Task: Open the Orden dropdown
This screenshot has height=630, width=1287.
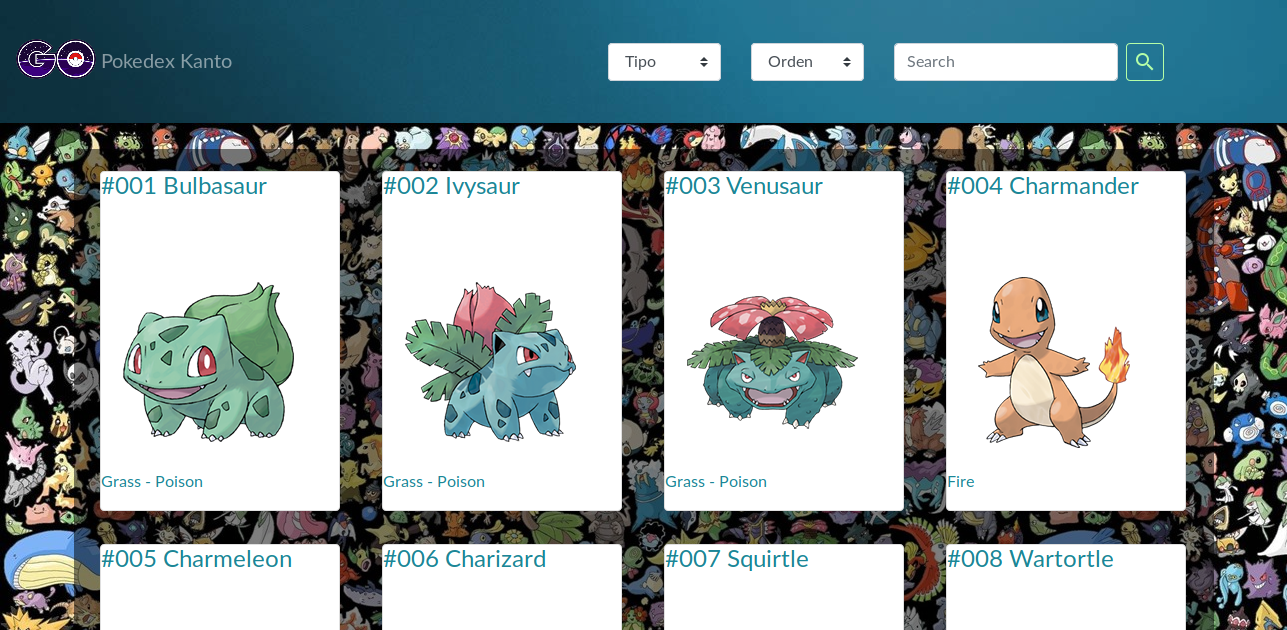Action: click(807, 62)
